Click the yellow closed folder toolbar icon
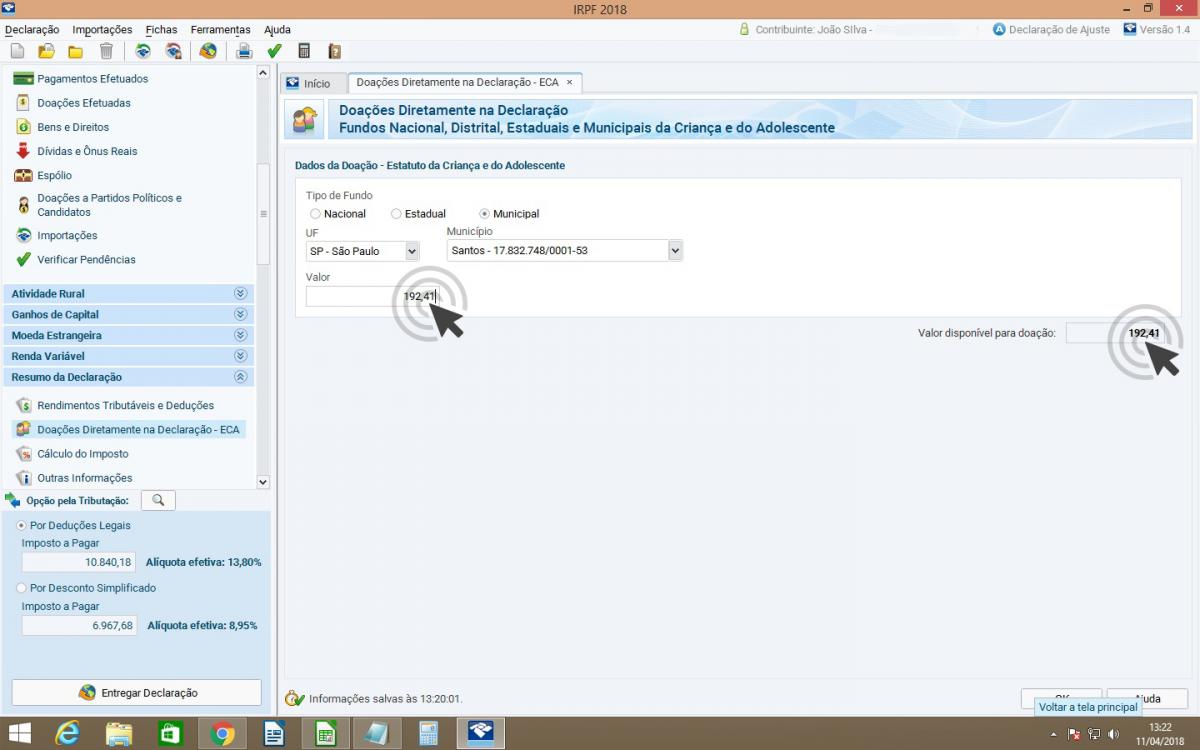 [x=76, y=51]
